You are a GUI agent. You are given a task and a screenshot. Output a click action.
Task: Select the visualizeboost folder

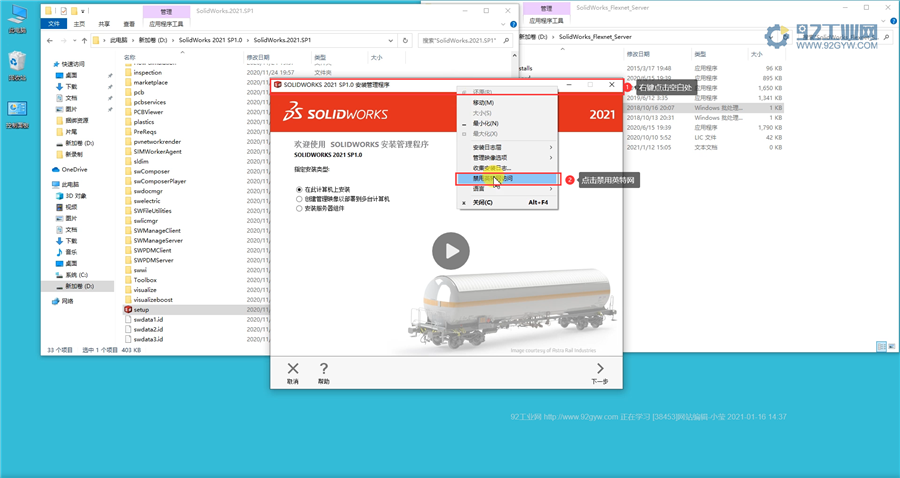[153, 300]
